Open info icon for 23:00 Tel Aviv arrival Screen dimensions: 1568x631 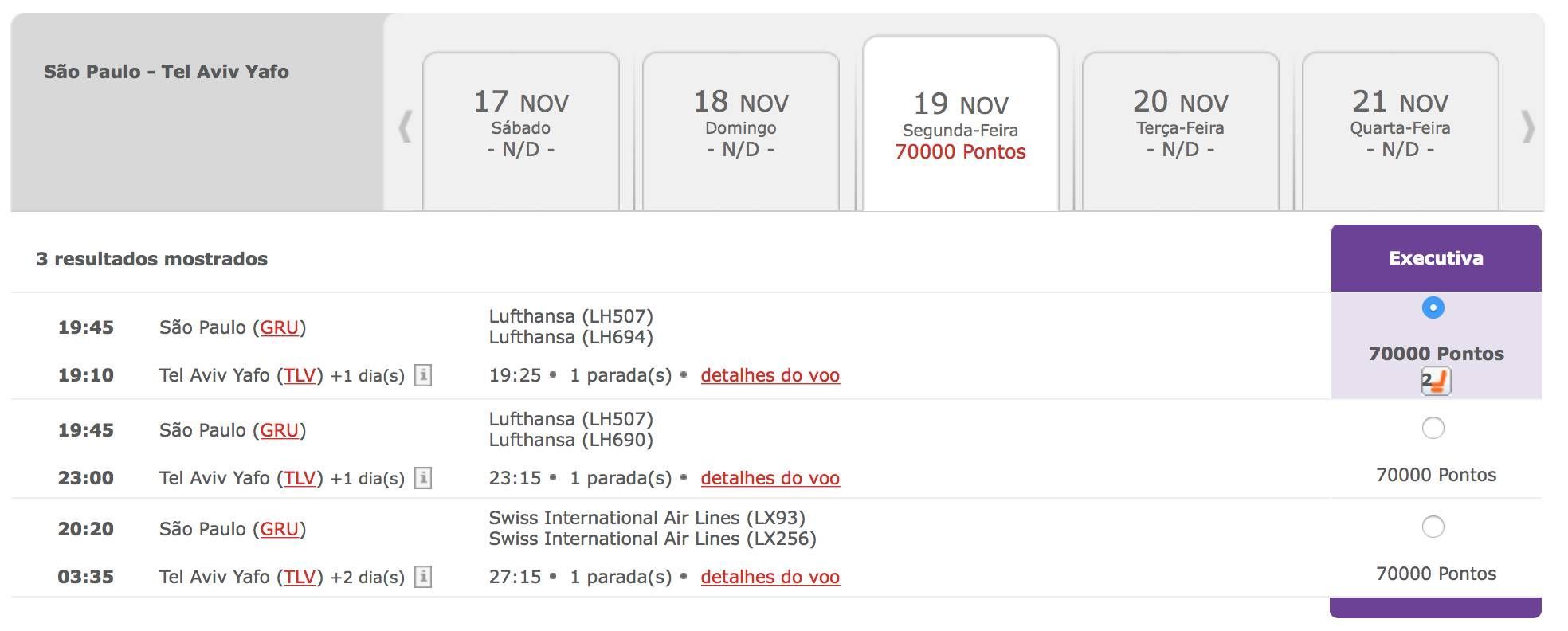[423, 478]
